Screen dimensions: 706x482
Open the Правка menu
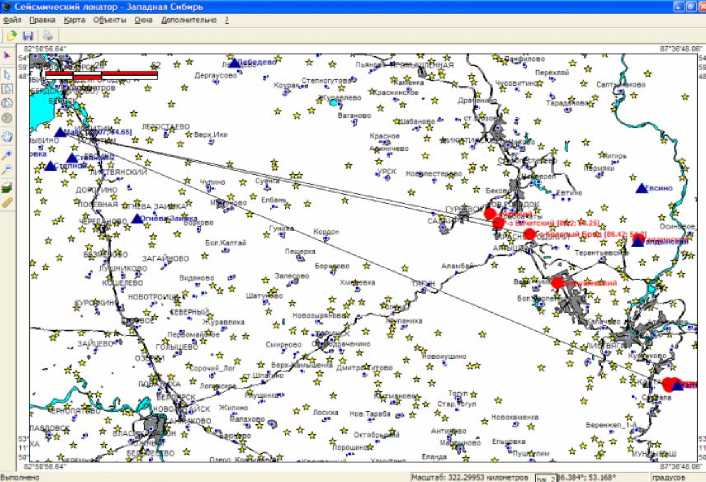[x=42, y=20]
